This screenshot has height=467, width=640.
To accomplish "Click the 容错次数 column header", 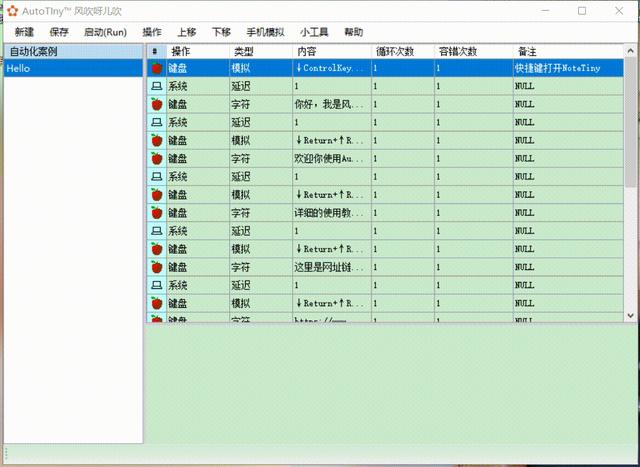I will [x=473, y=51].
